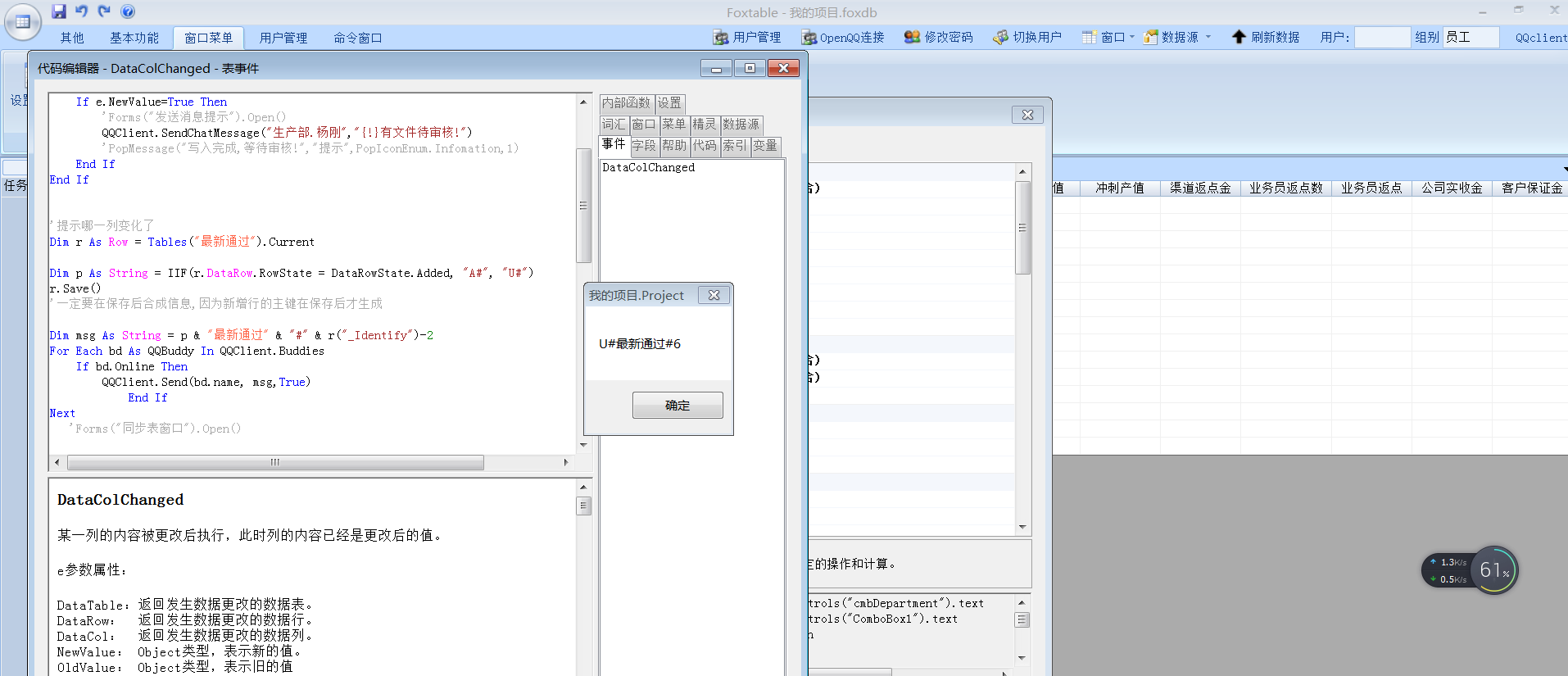Open the 用户管理 ribbon tab
This screenshot has width=1568, height=676.
click(283, 38)
